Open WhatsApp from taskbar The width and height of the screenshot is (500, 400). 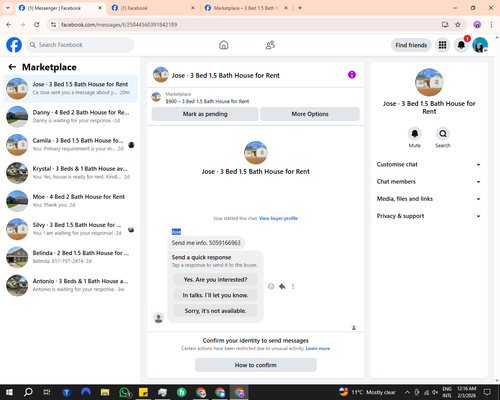pyautogui.click(x=124, y=392)
